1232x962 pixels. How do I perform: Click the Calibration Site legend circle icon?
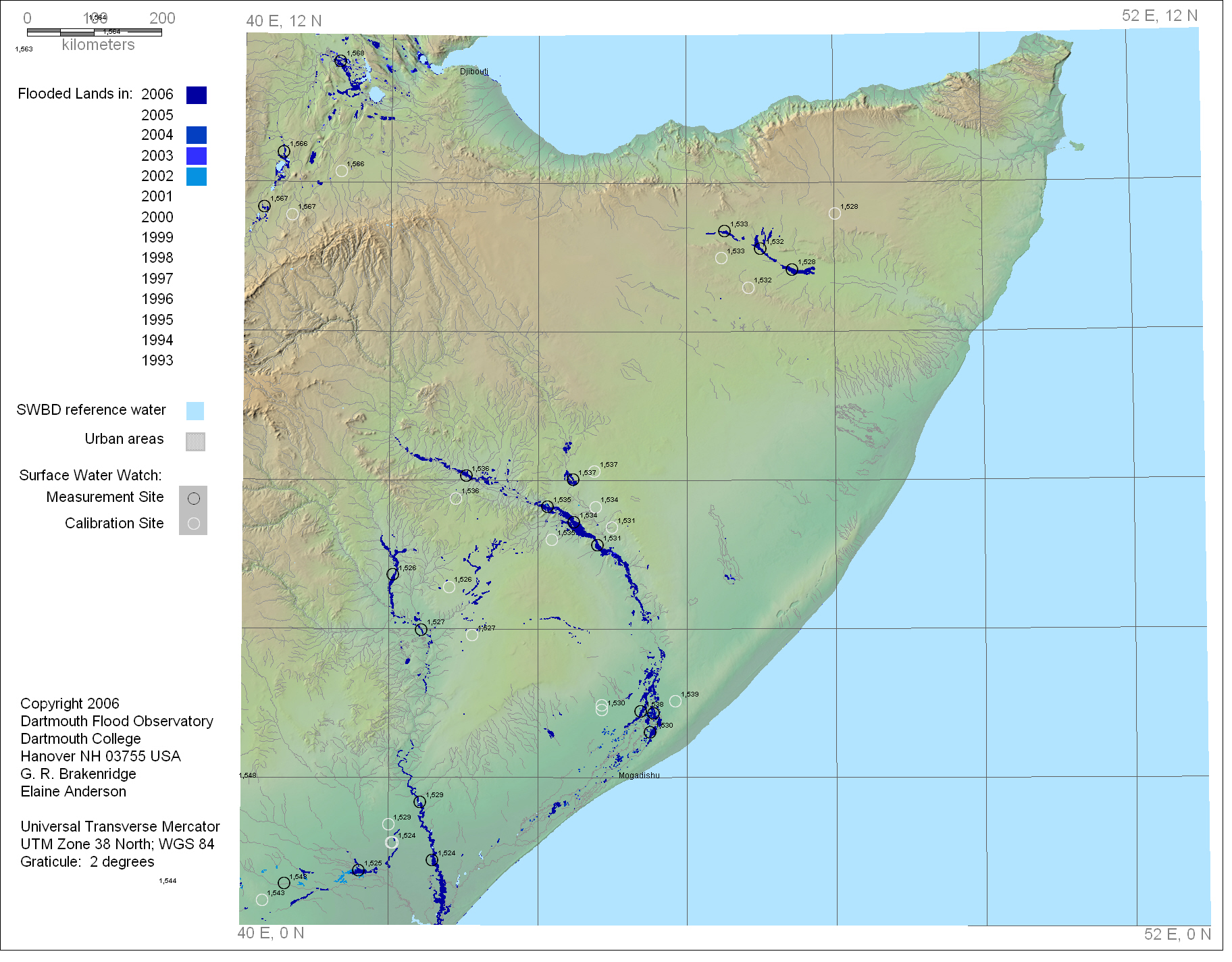click(194, 524)
